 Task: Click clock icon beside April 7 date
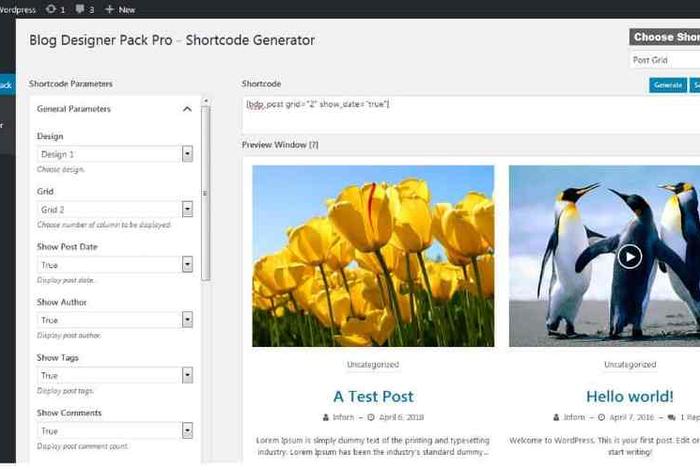click(x=601, y=418)
